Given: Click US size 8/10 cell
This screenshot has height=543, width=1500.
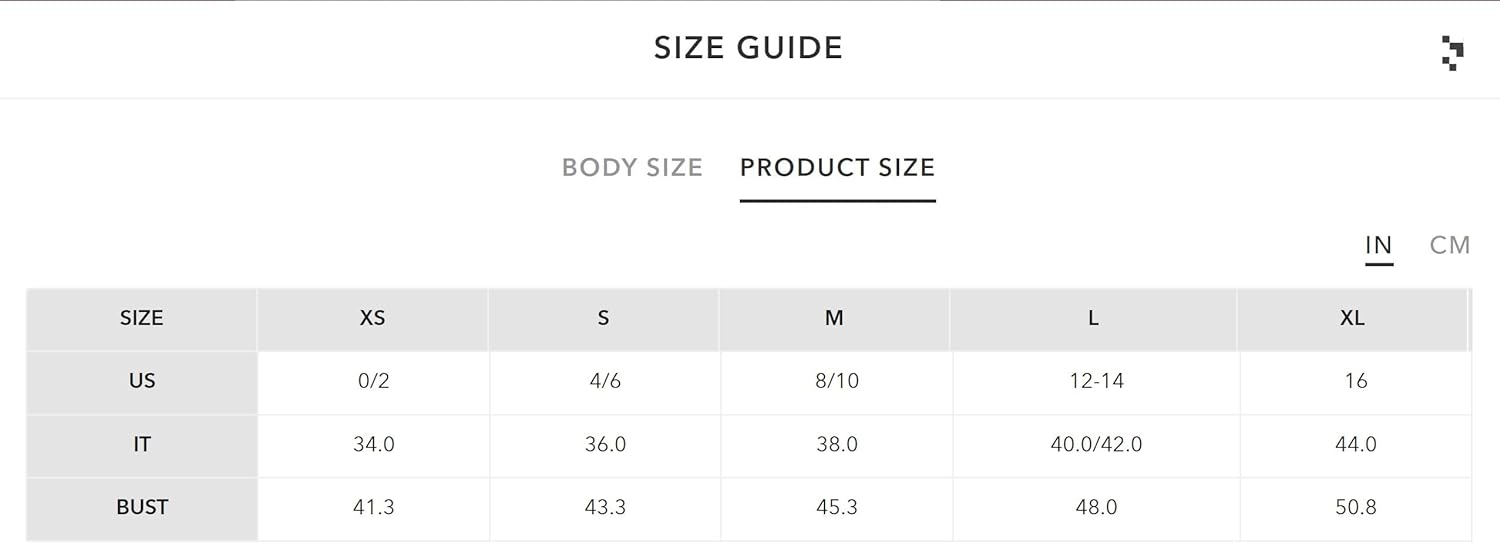Looking at the screenshot, I should coord(837,382).
